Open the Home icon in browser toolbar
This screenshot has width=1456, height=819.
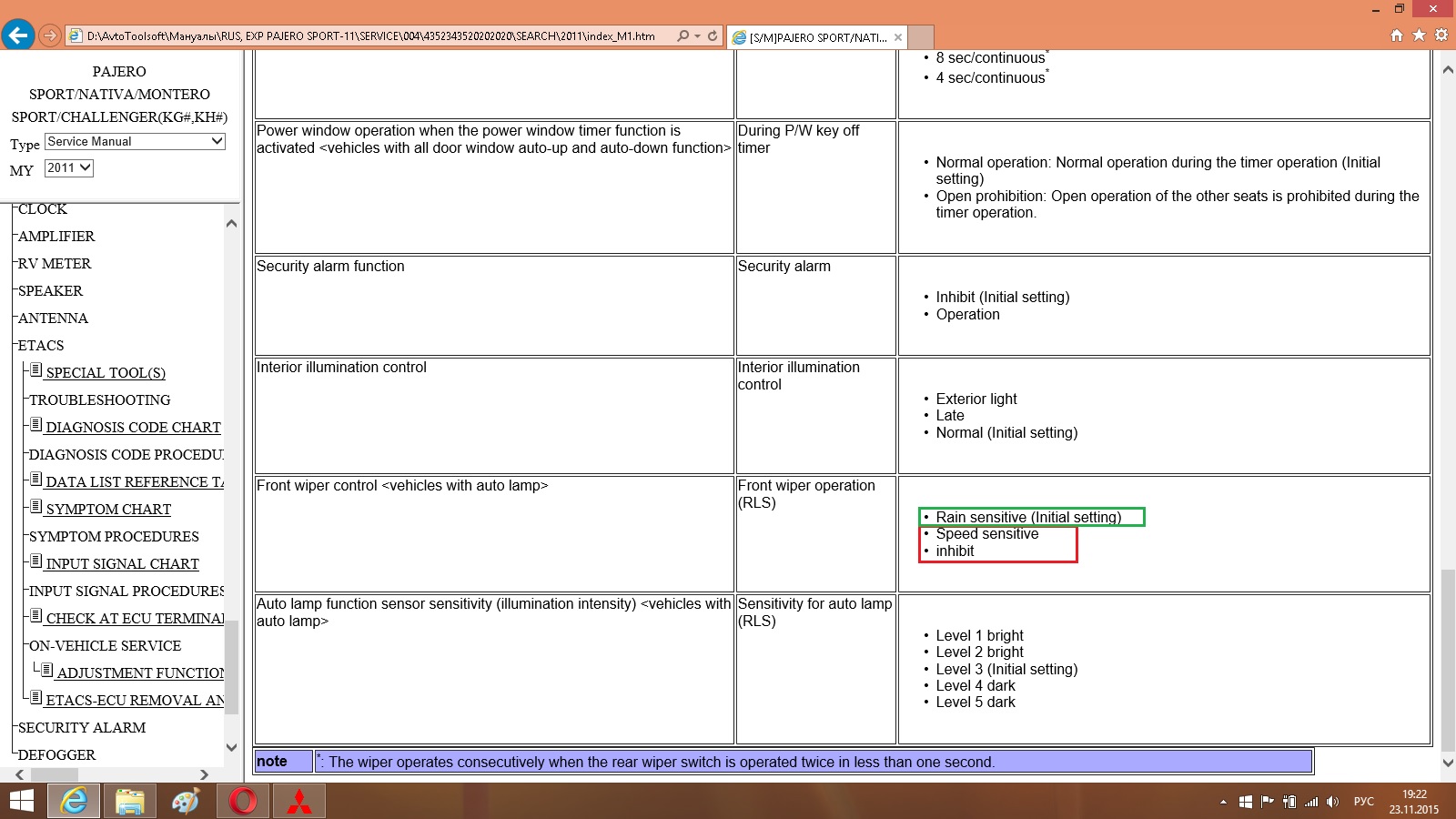[x=1397, y=35]
